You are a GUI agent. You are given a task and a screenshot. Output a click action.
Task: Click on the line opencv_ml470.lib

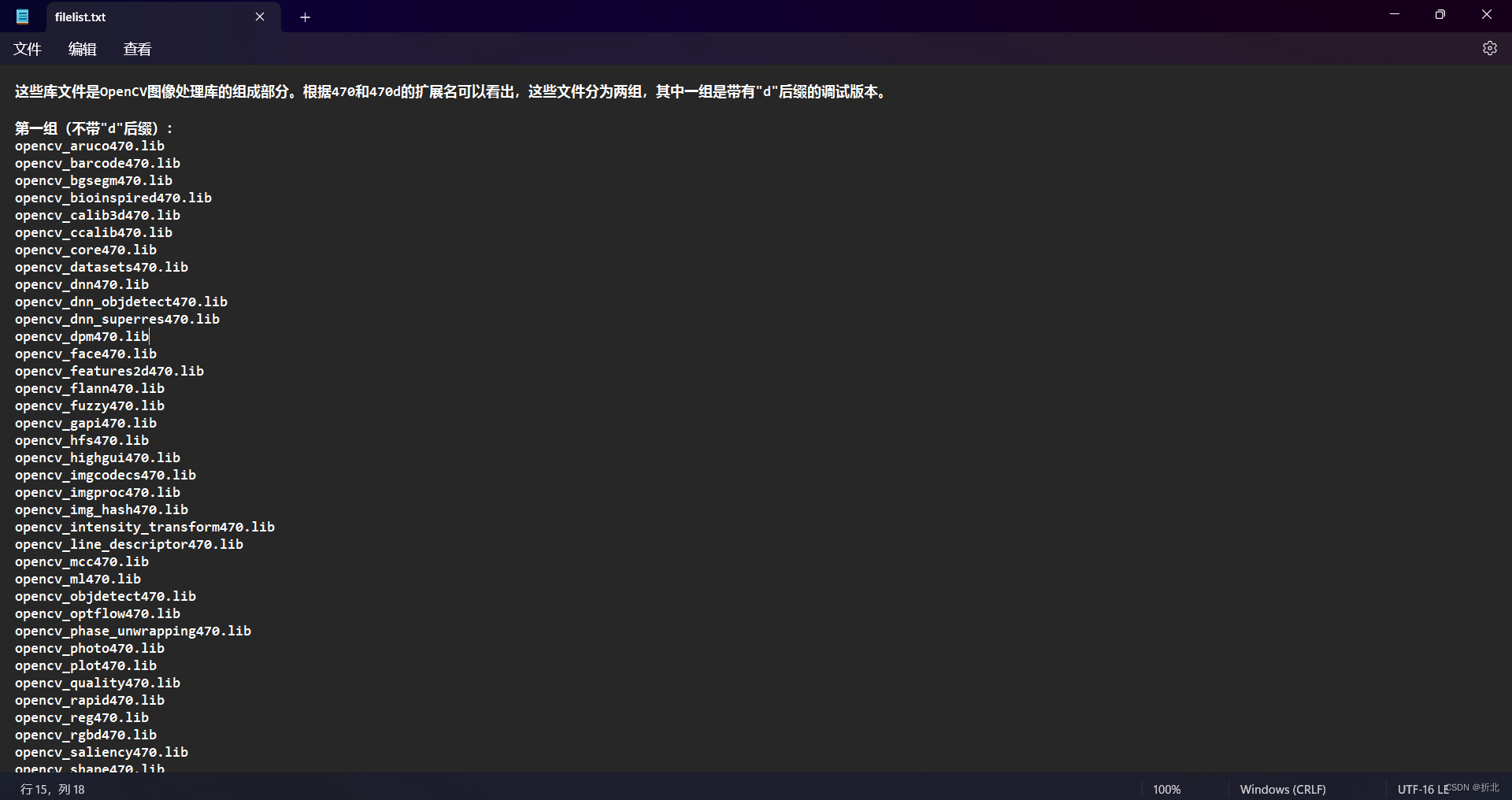pos(78,579)
